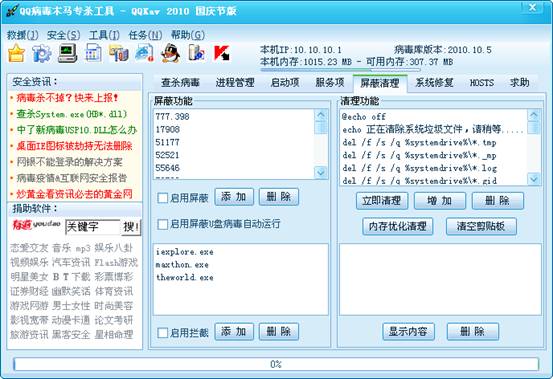Click down arrow of 清理功能 script scrollbar

click(534, 179)
